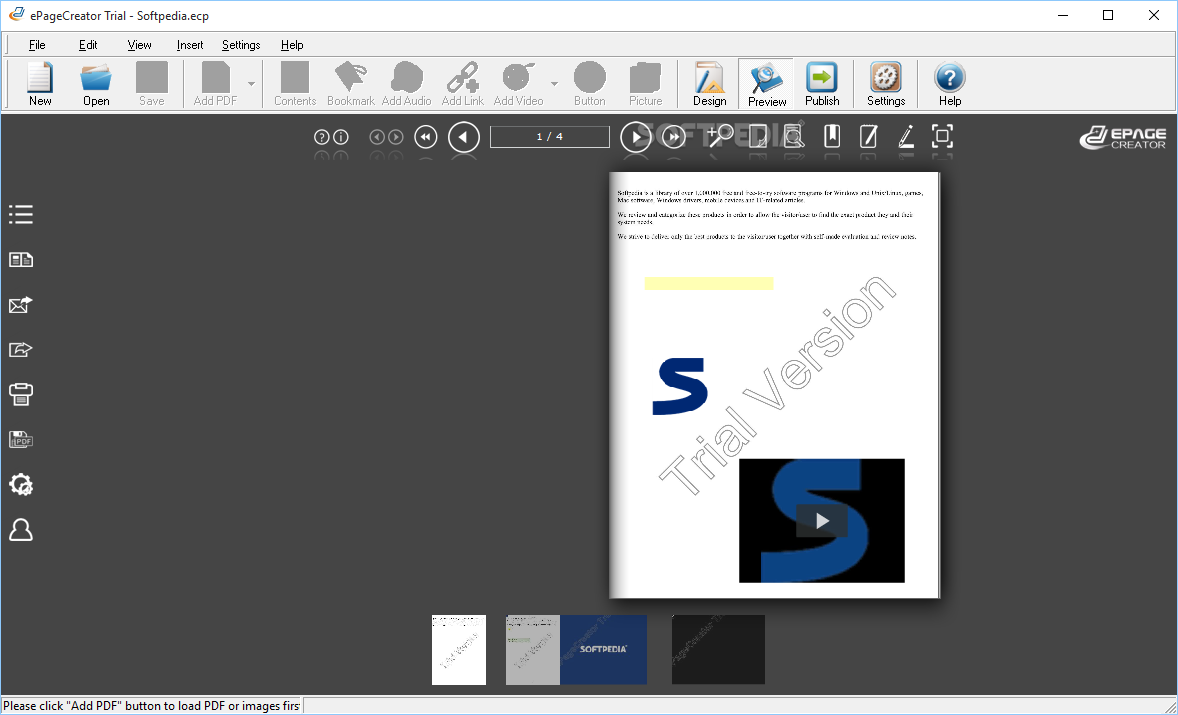Click the Add PDF toolbar icon
Screen dimensions: 1178x715
click(216, 84)
